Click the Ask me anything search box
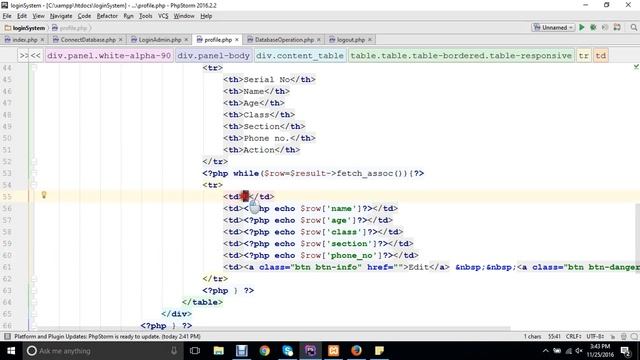 (102, 351)
